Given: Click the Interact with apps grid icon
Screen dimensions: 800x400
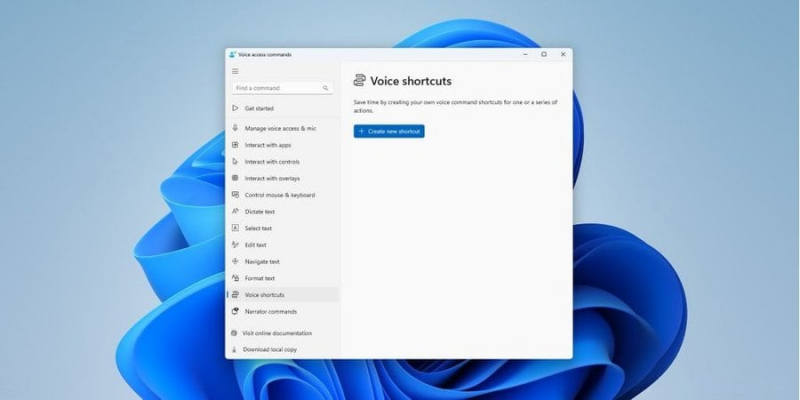Looking at the screenshot, I should pyautogui.click(x=235, y=145).
